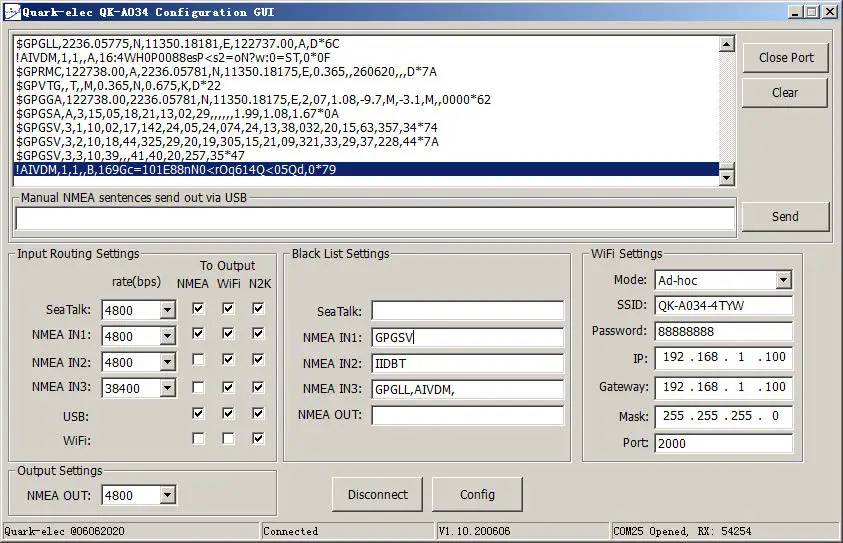This screenshot has width=843, height=543.
Task: Click the Quark-elec app icon in title bar
Action: 12,12
